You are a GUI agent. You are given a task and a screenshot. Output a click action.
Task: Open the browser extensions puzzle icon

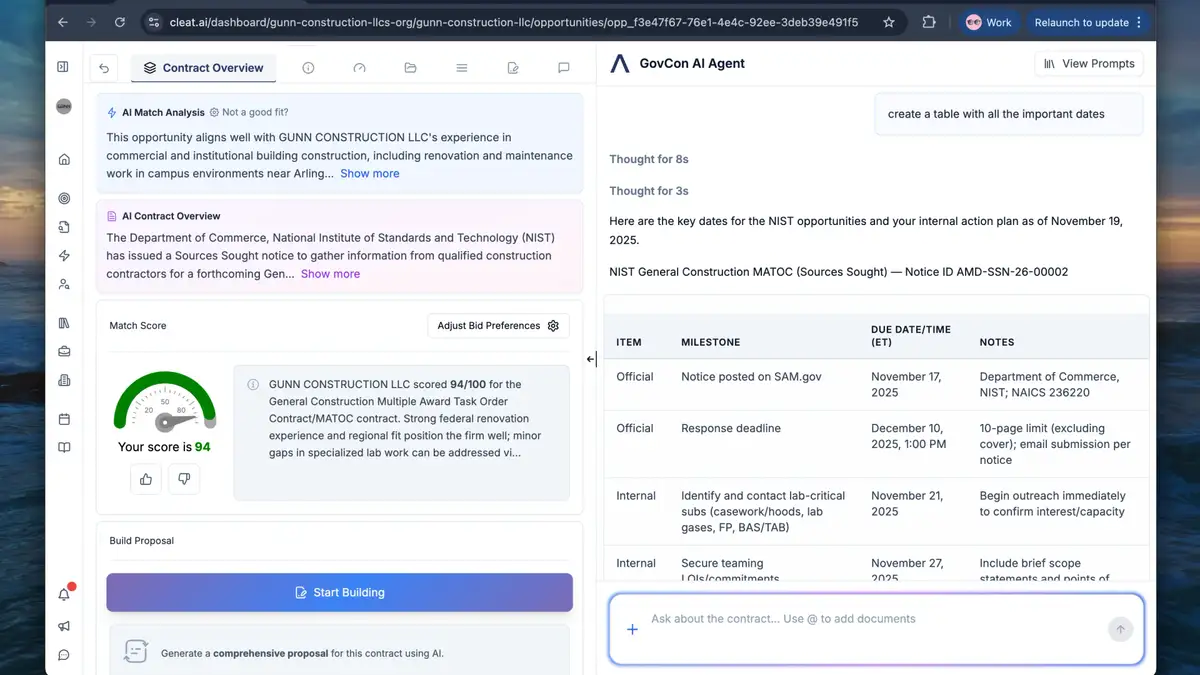(929, 22)
